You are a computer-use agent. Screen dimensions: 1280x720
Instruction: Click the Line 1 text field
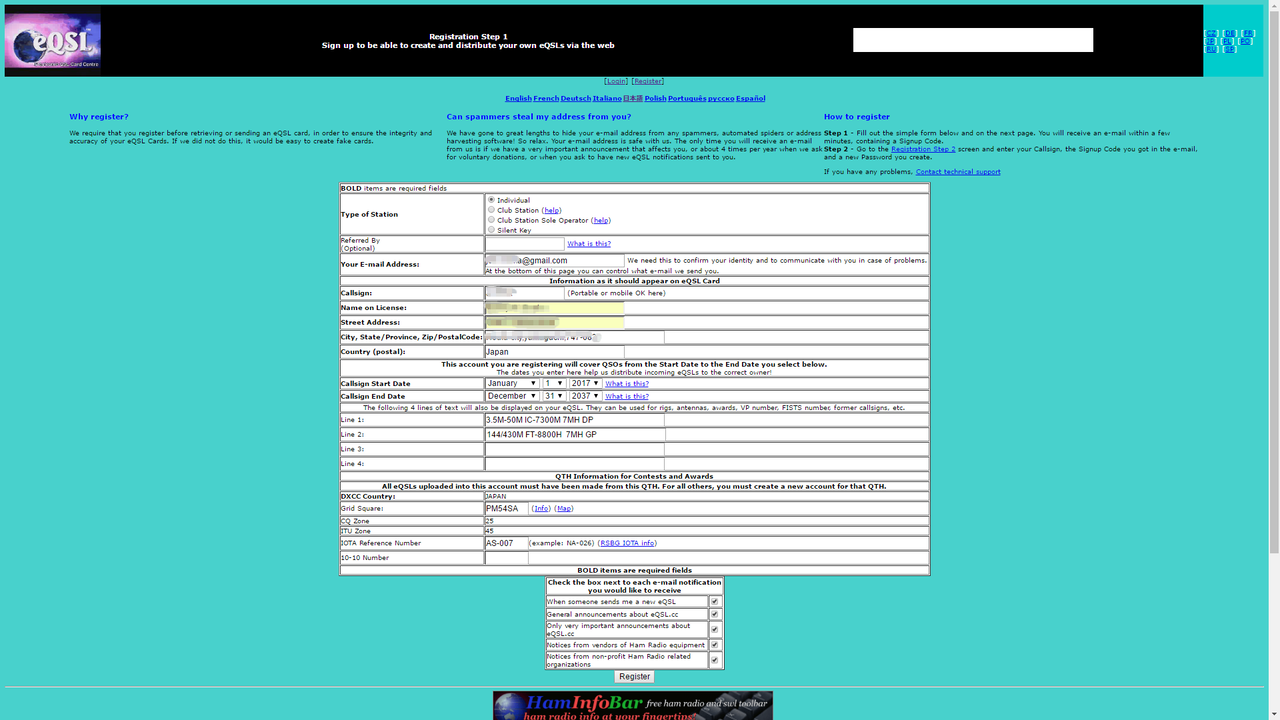click(575, 420)
